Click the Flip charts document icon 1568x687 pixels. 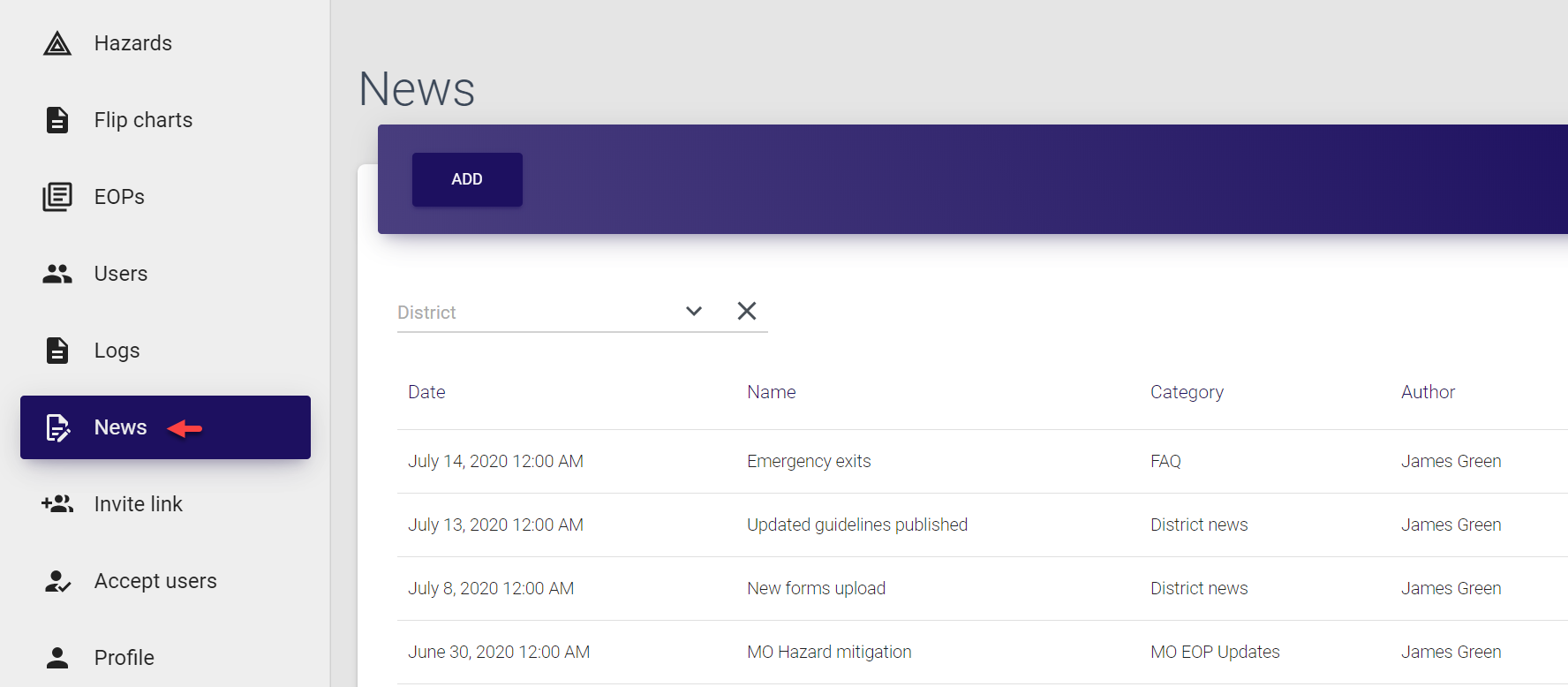tap(57, 120)
